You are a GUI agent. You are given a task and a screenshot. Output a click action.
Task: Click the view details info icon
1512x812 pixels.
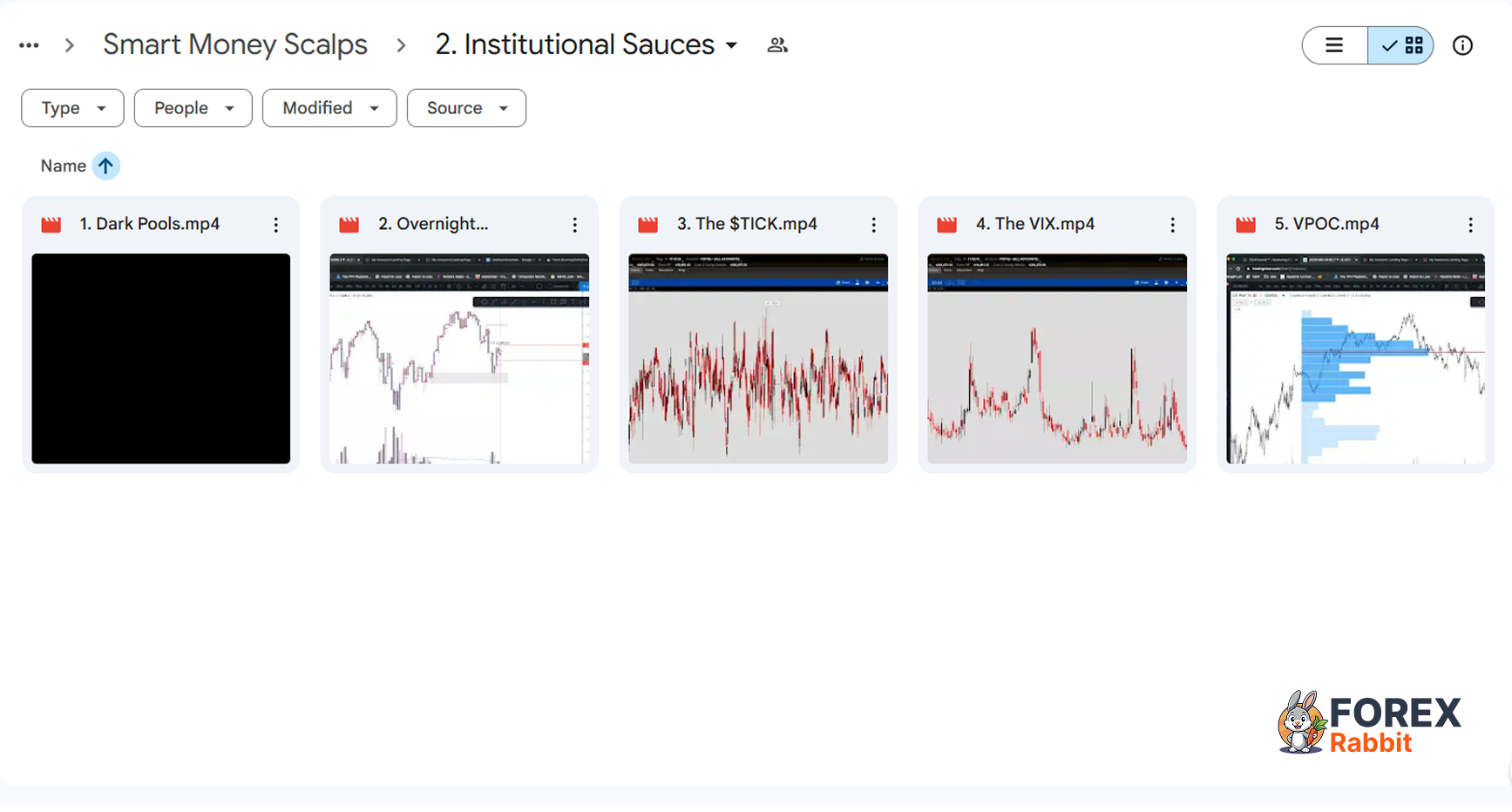click(1462, 45)
